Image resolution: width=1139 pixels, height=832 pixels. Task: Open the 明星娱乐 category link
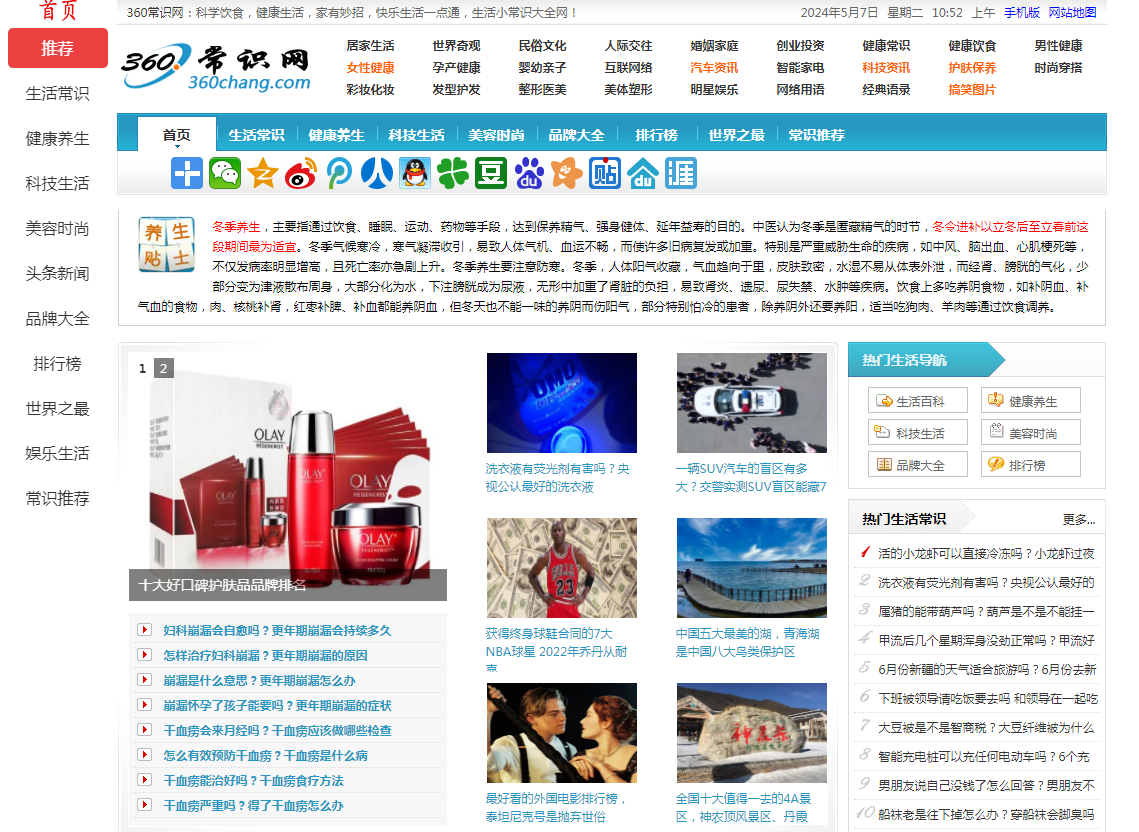[714, 90]
